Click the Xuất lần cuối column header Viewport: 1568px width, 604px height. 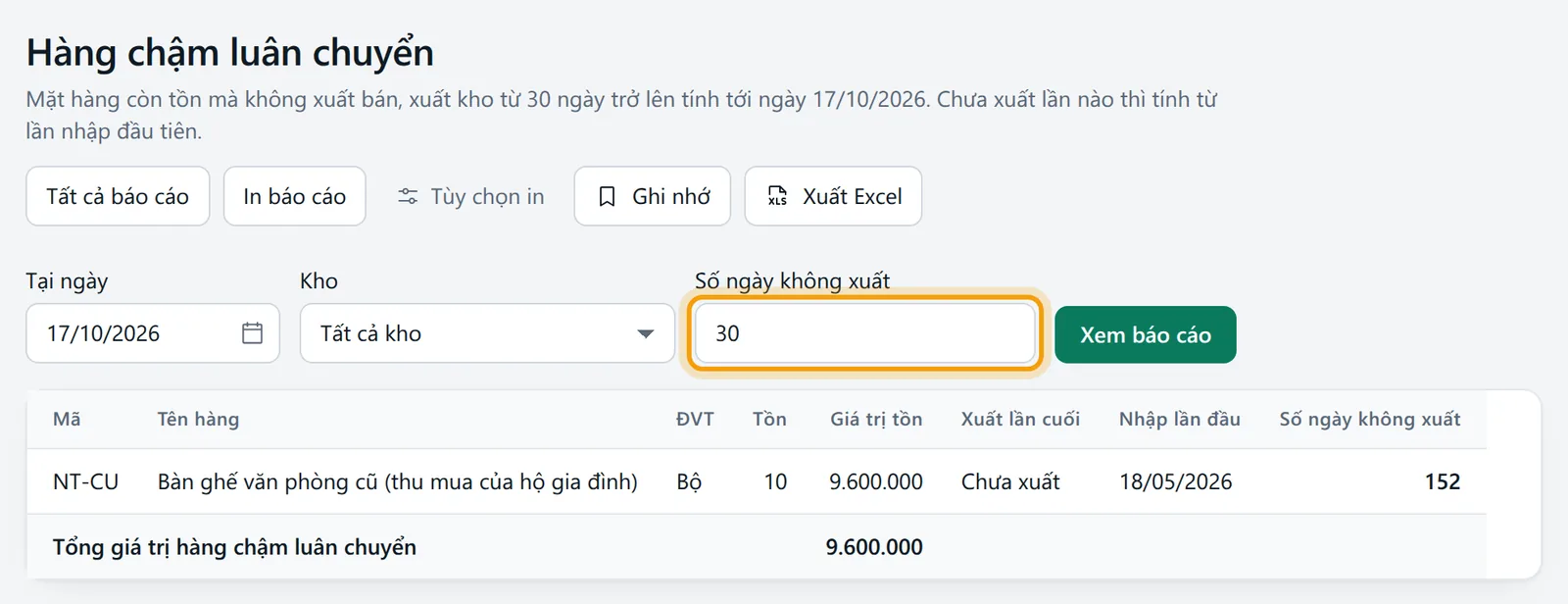point(1020,419)
